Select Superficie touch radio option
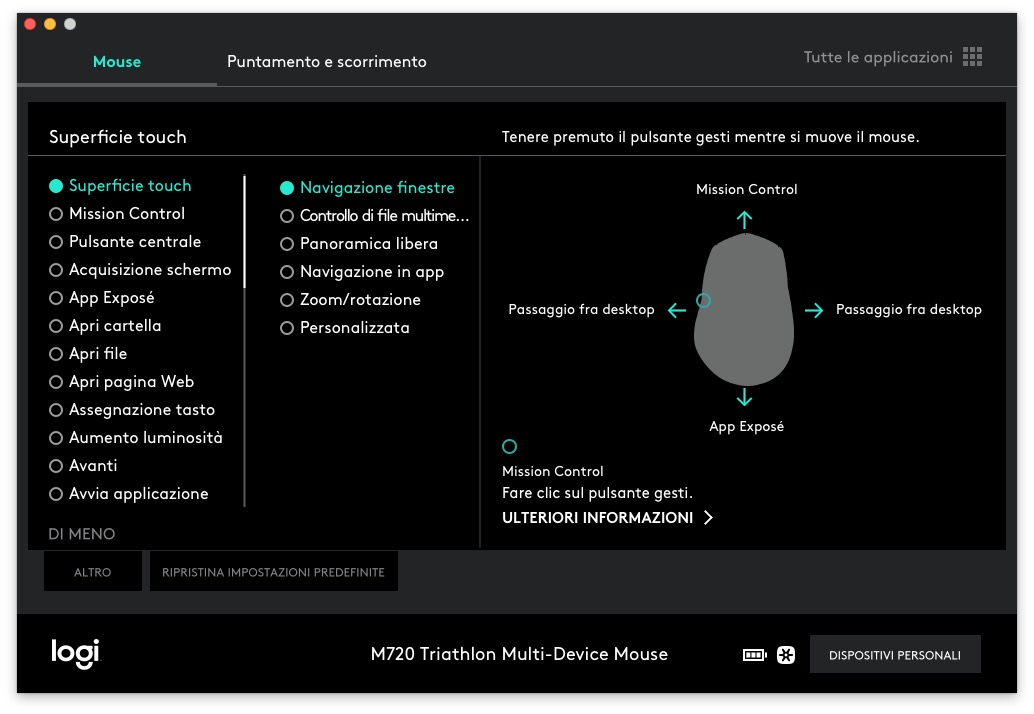 (x=120, y=186)
